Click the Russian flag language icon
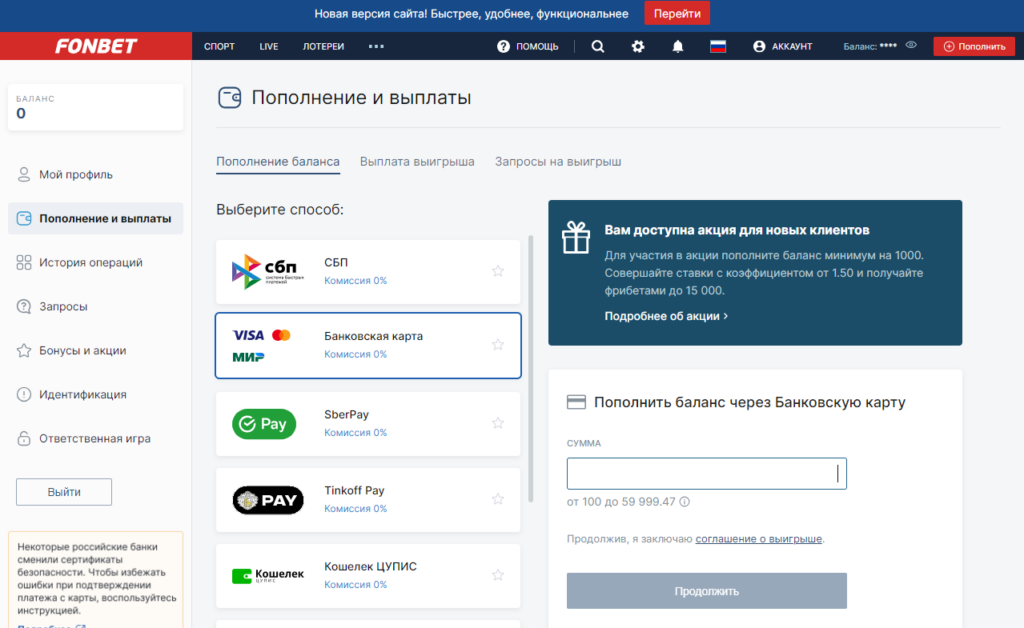Screen dimensions: 1024x628 pos(718,46)
